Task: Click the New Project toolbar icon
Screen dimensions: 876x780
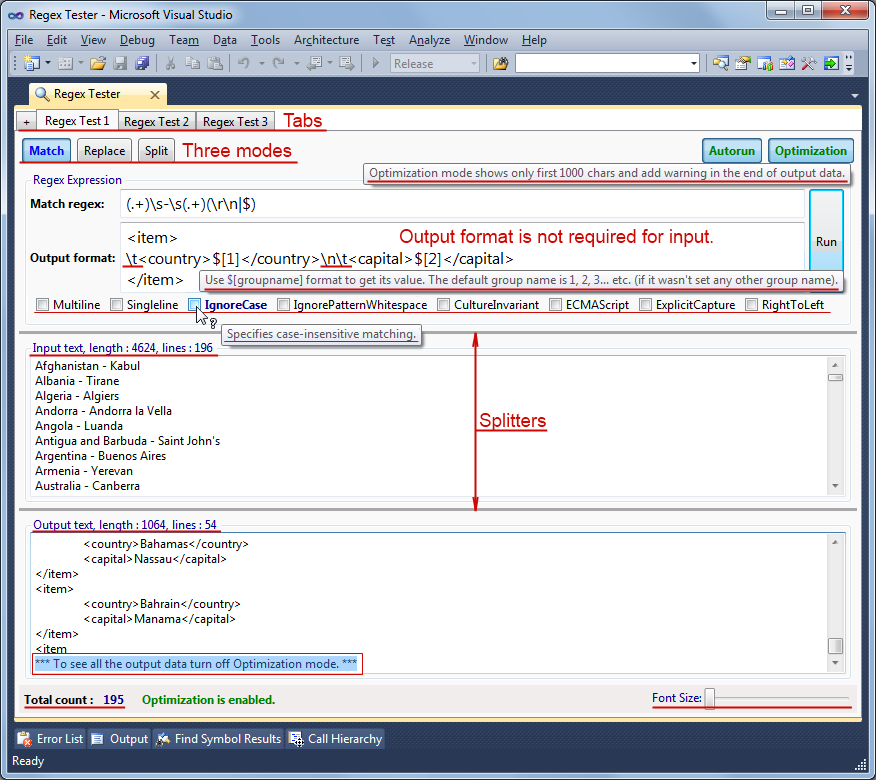Action: click(31, 63)
